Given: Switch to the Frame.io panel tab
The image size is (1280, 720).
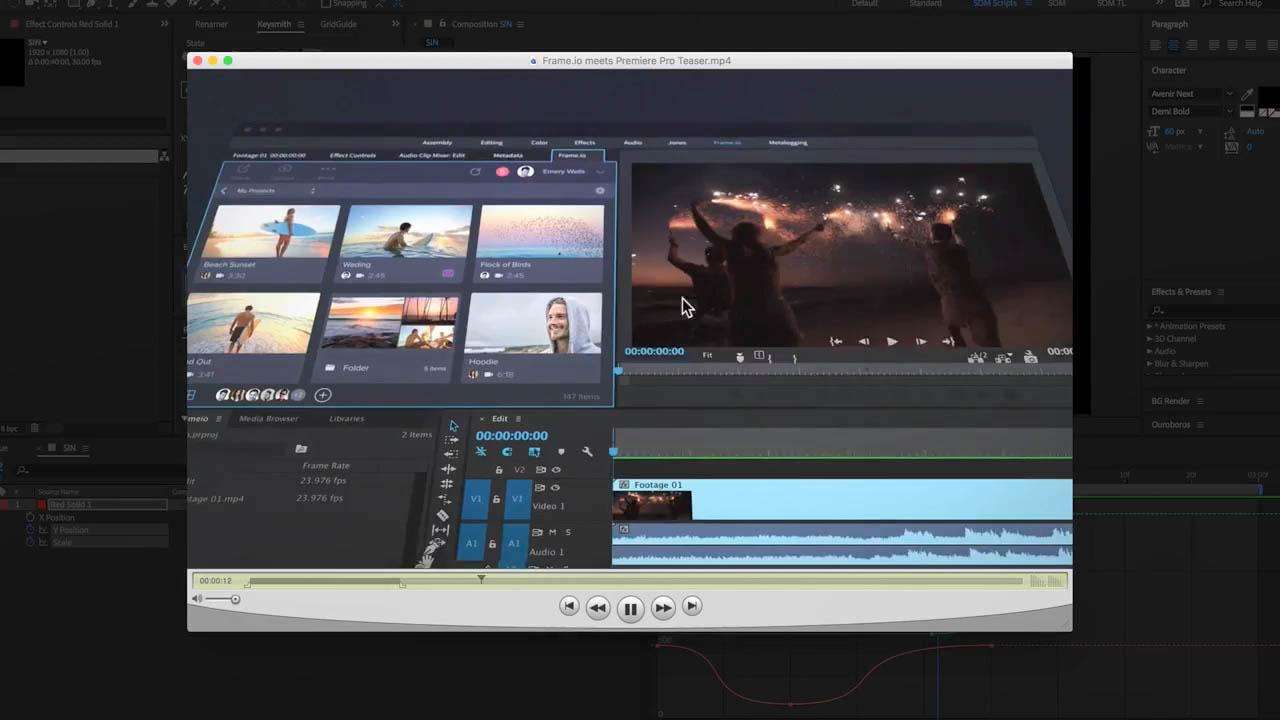Looking at the screenshot, I should coord(572,155).
